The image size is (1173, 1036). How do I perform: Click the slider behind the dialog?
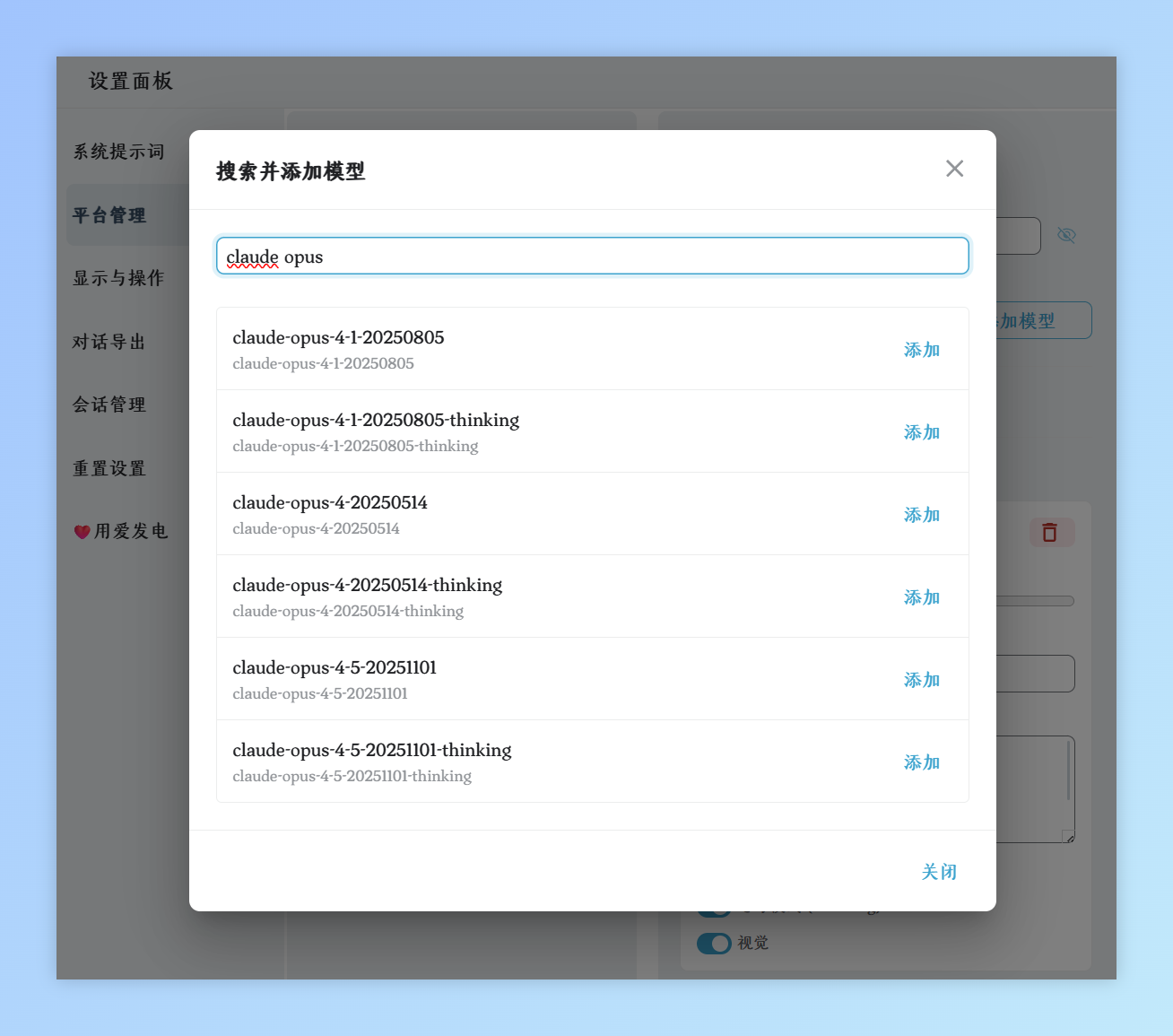pos(1036,601)
